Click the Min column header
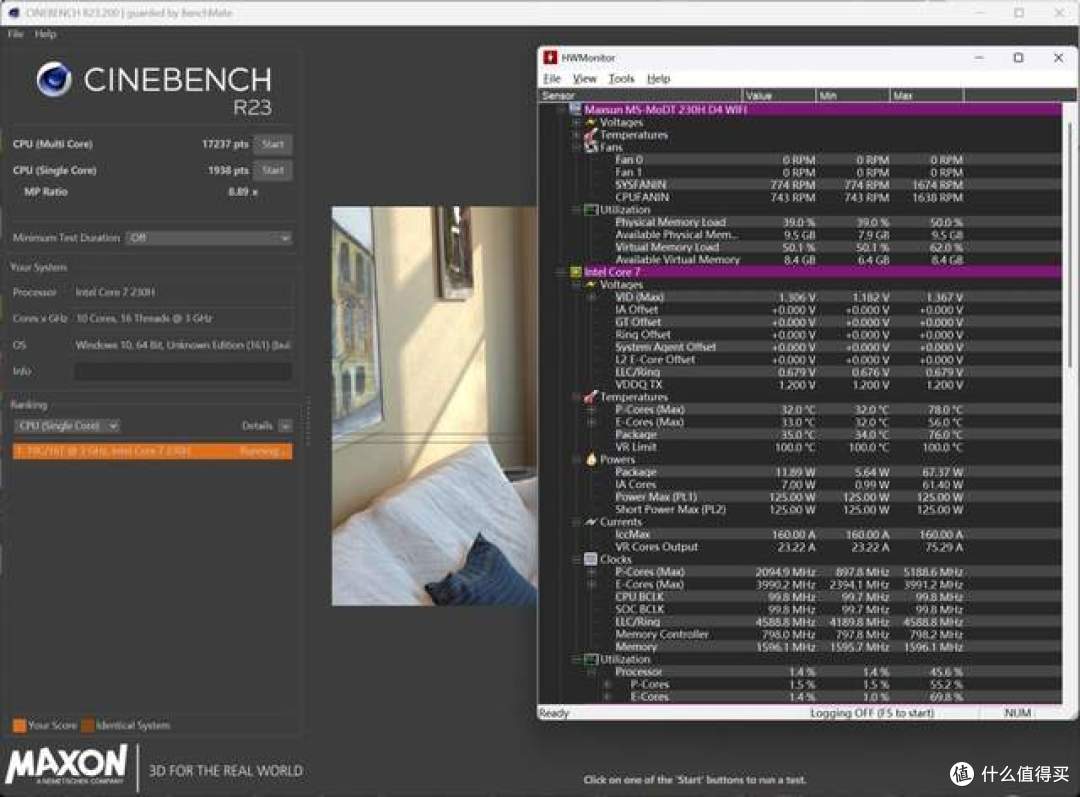Image resolution: width=1080 pixels, height=797 pixels. tap(853, 95)
